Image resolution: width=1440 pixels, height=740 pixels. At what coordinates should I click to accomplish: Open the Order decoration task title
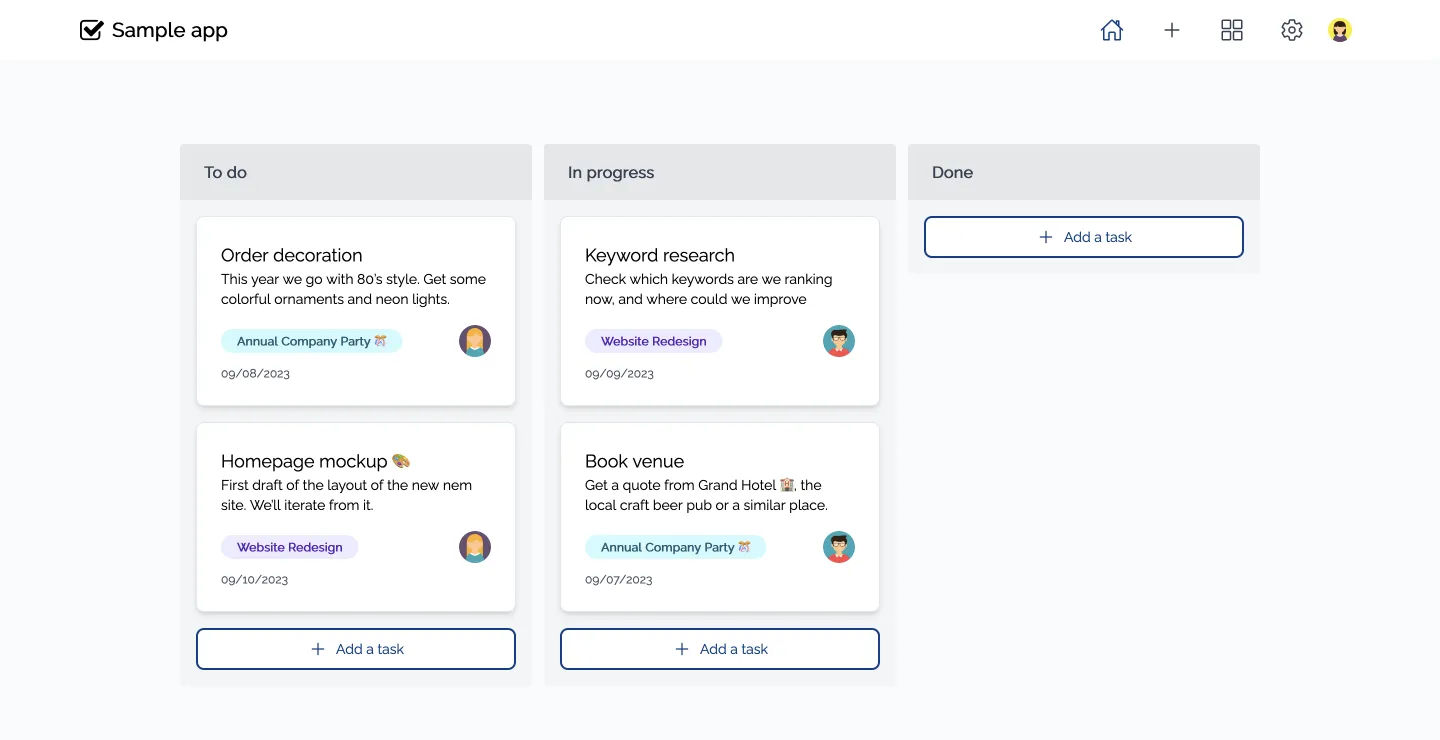pos(292,255)
